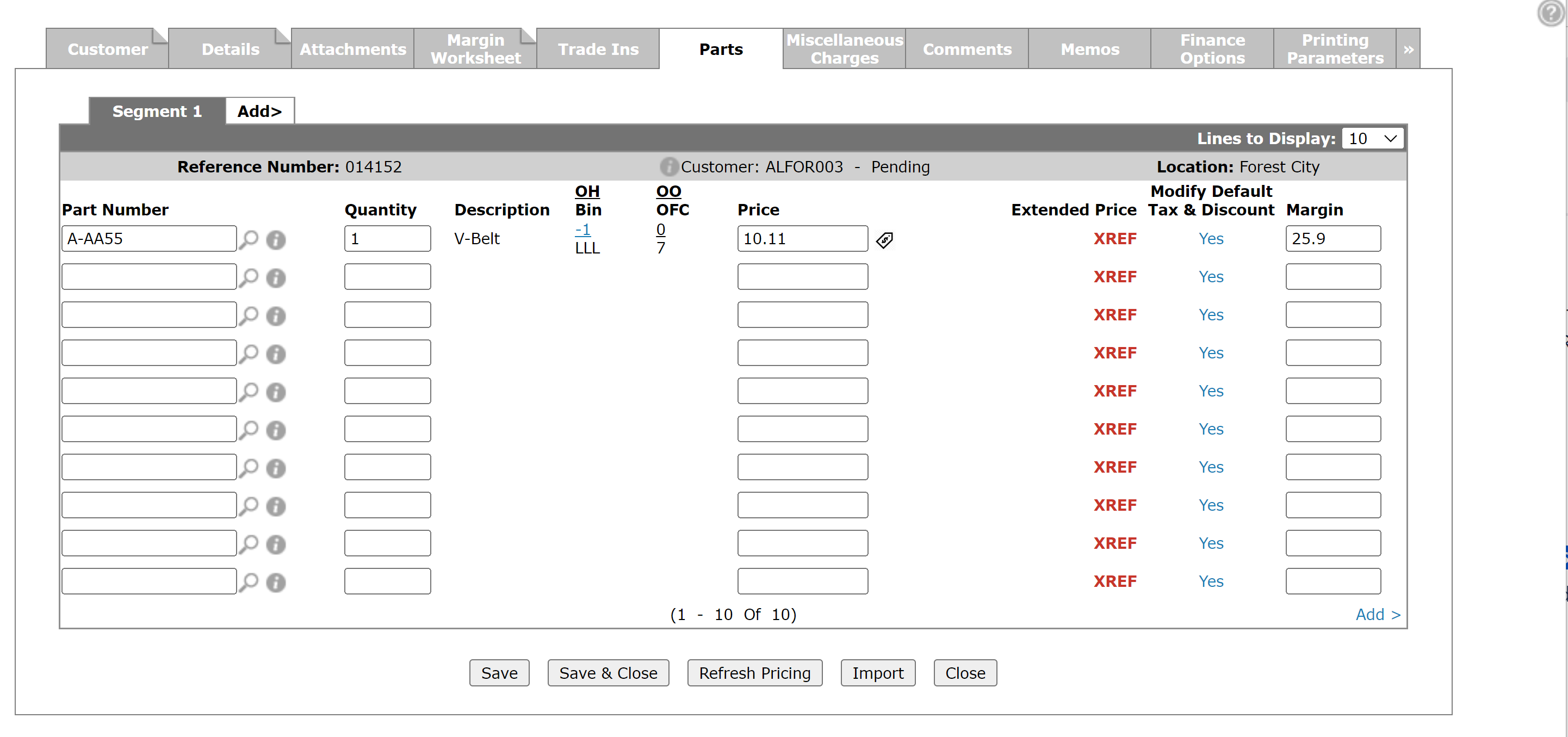
Task: Click the Margin field containing 25.9
Action: [1333, 239]
